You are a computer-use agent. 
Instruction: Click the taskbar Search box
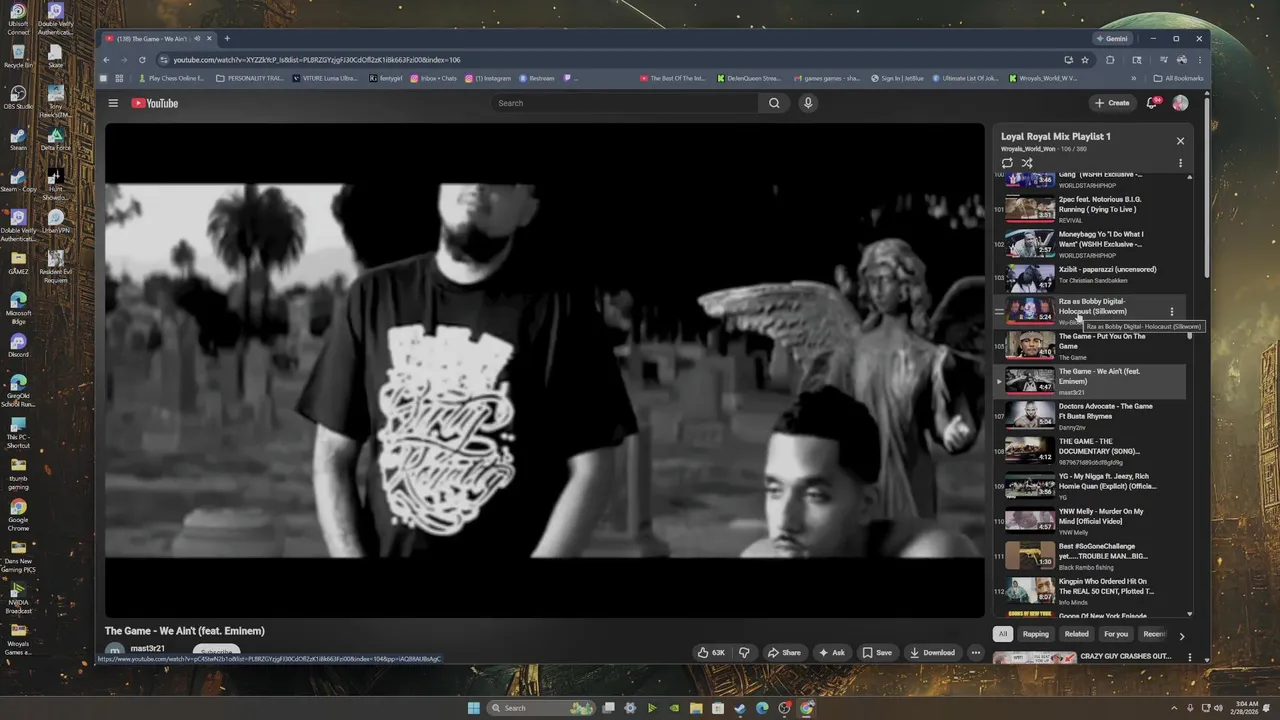(541, 708)
